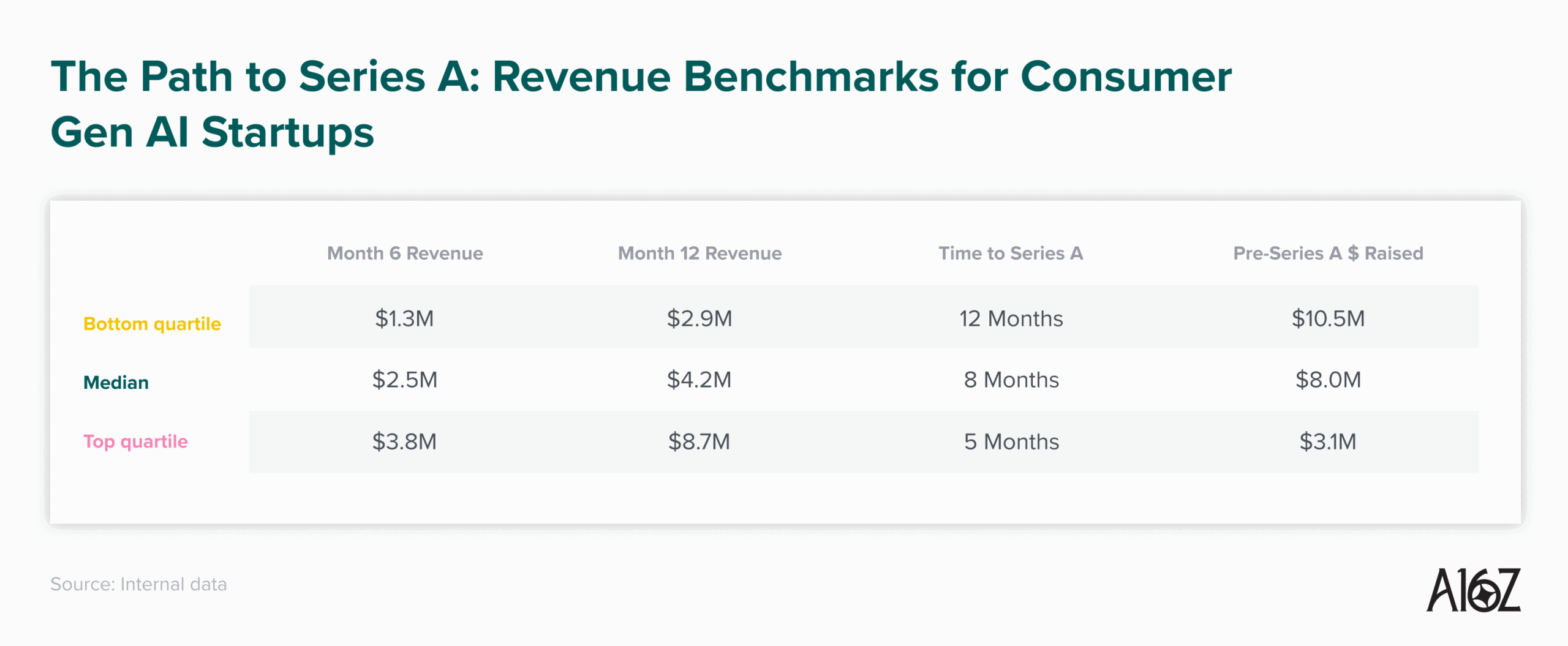Image resolution: width=1568 pixels, height=646 pixels.
Task: Click the 5 Months value cell
Action: [1009, 441]
